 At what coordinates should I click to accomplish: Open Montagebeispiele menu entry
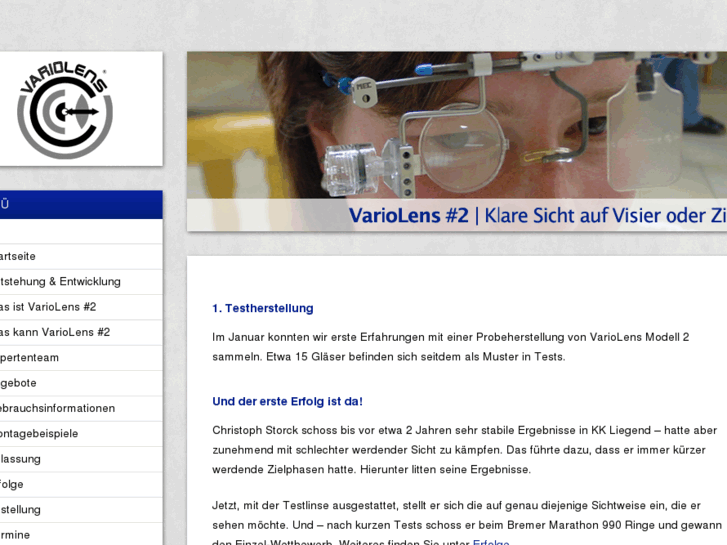coord(81,434)
